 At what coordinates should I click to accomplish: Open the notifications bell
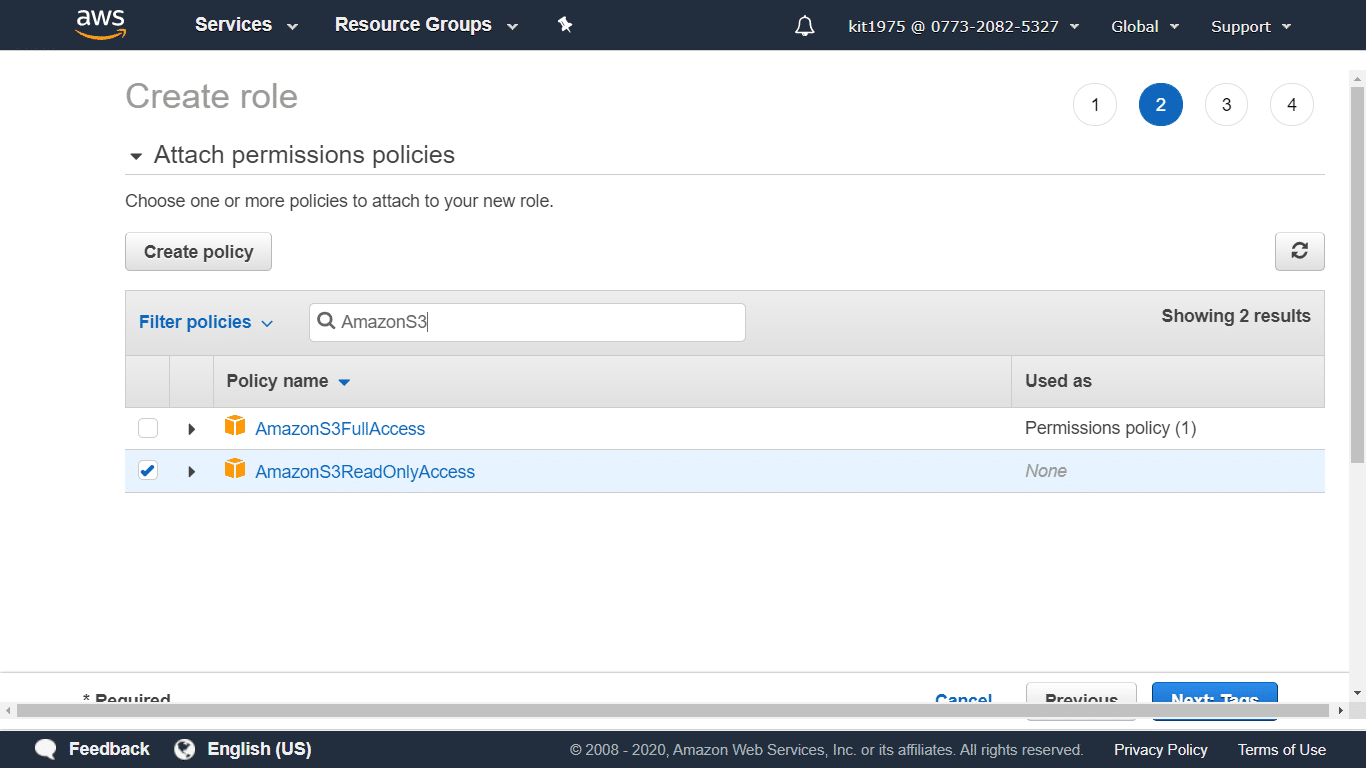[x=804, y=25]
